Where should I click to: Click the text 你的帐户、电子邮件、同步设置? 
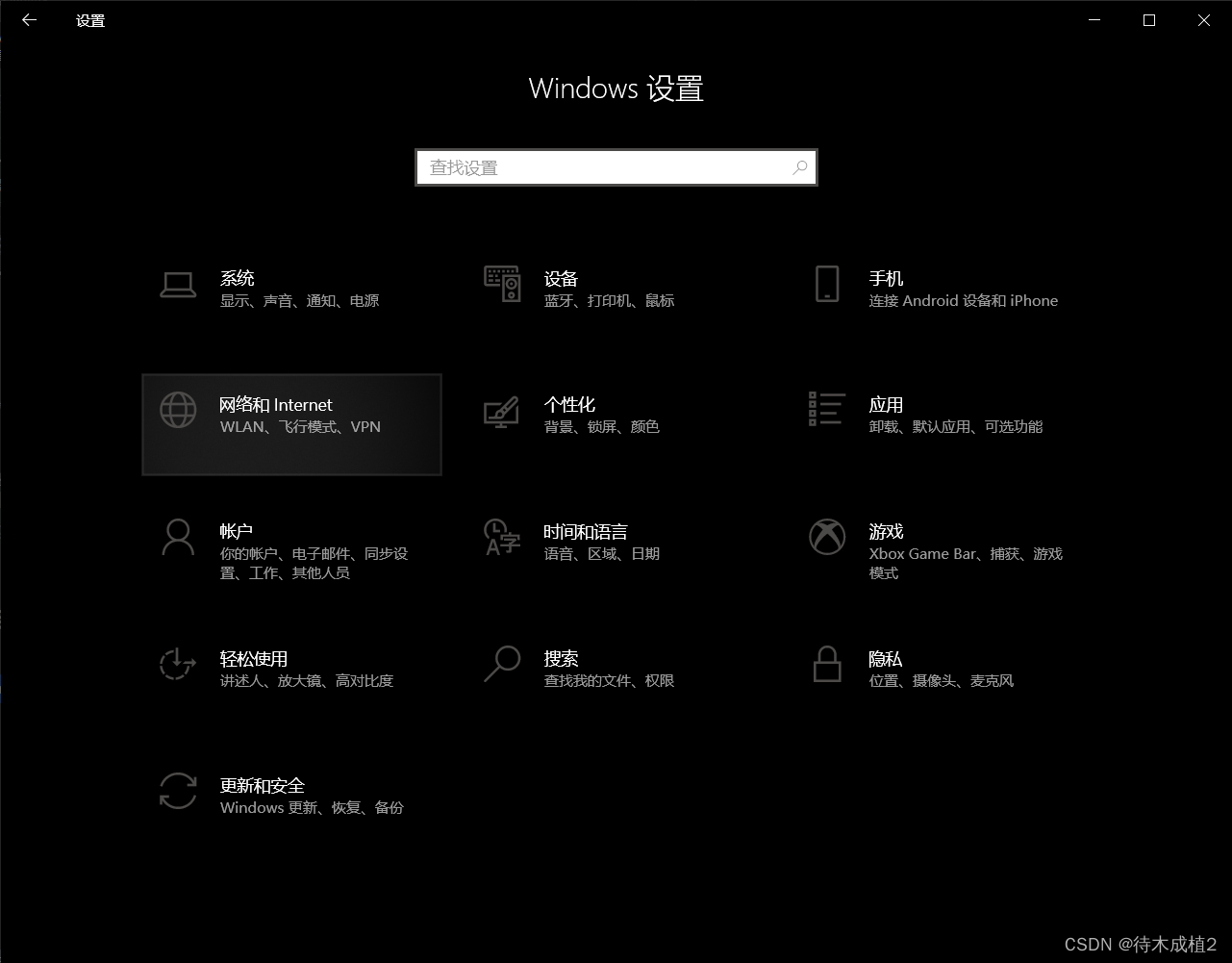(x=314, y=564)
